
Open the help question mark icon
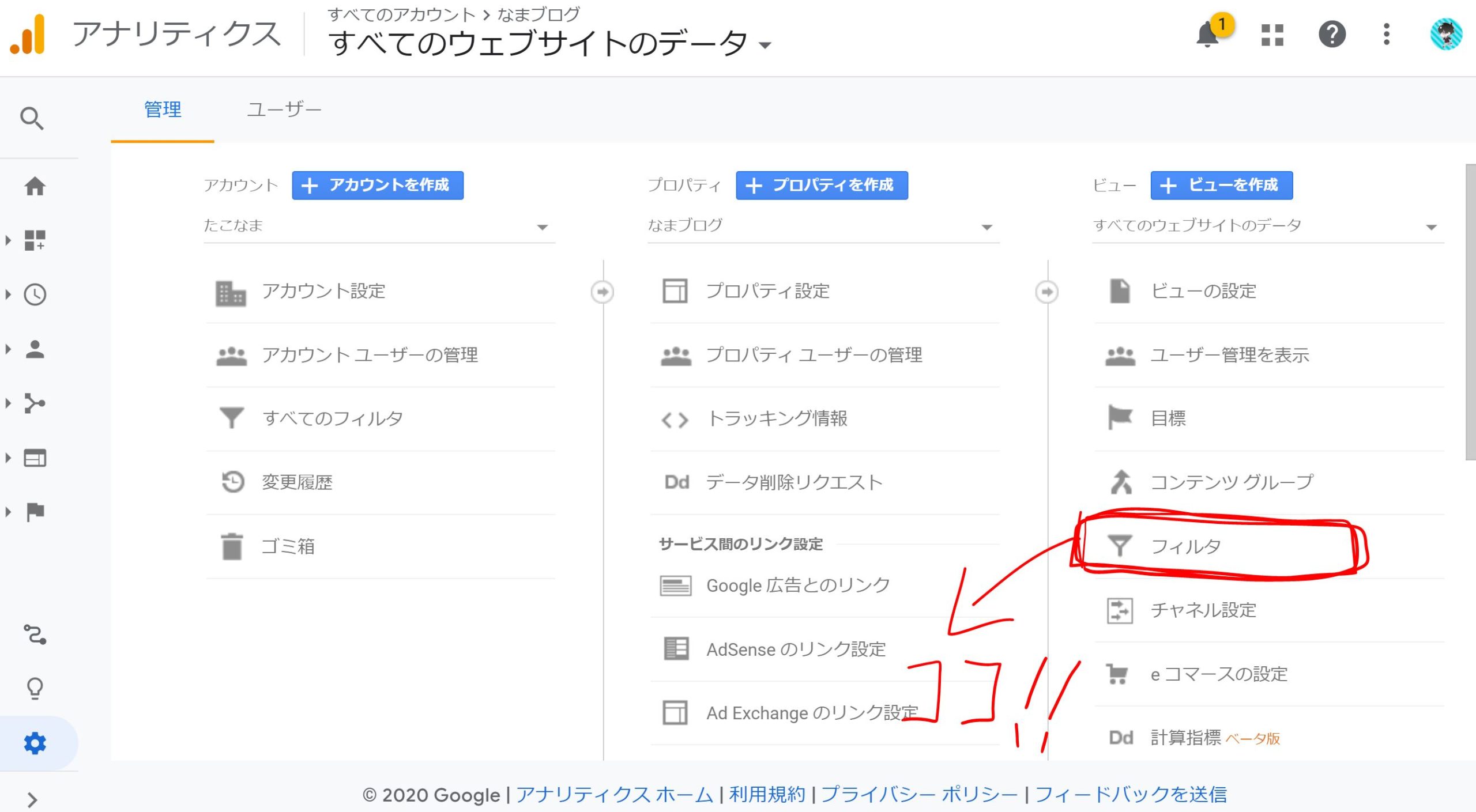1332,35
